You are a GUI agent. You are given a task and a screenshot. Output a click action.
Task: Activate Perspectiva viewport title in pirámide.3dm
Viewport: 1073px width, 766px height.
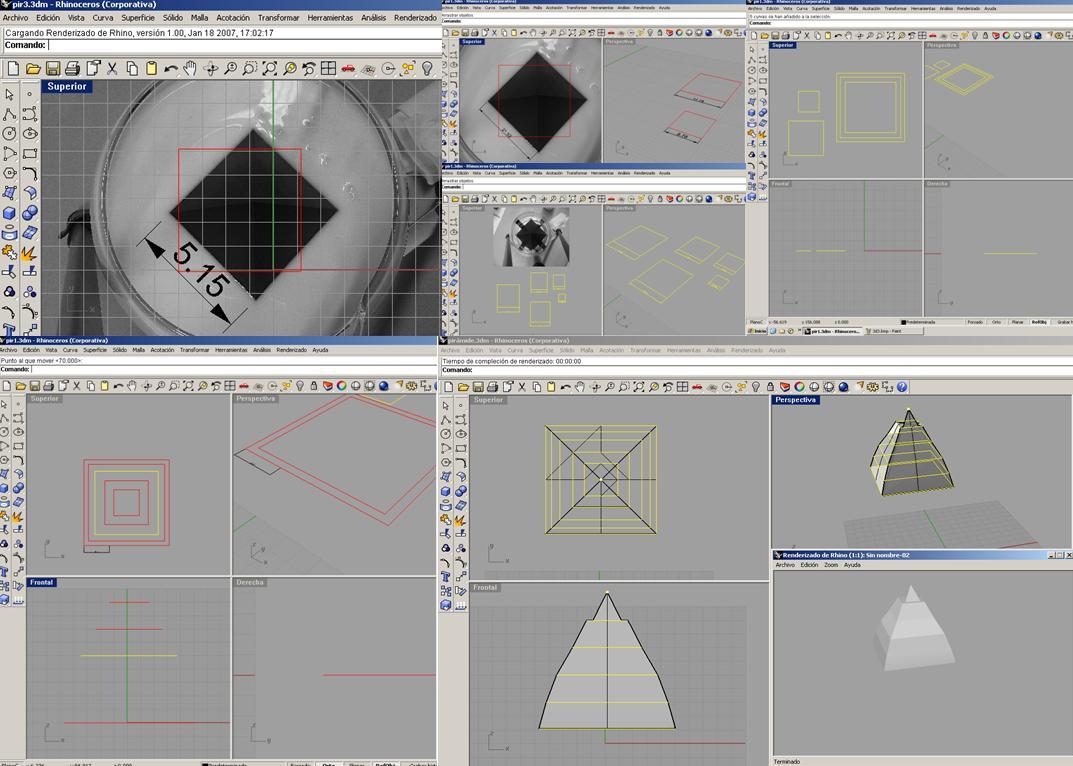click(795, 400)
